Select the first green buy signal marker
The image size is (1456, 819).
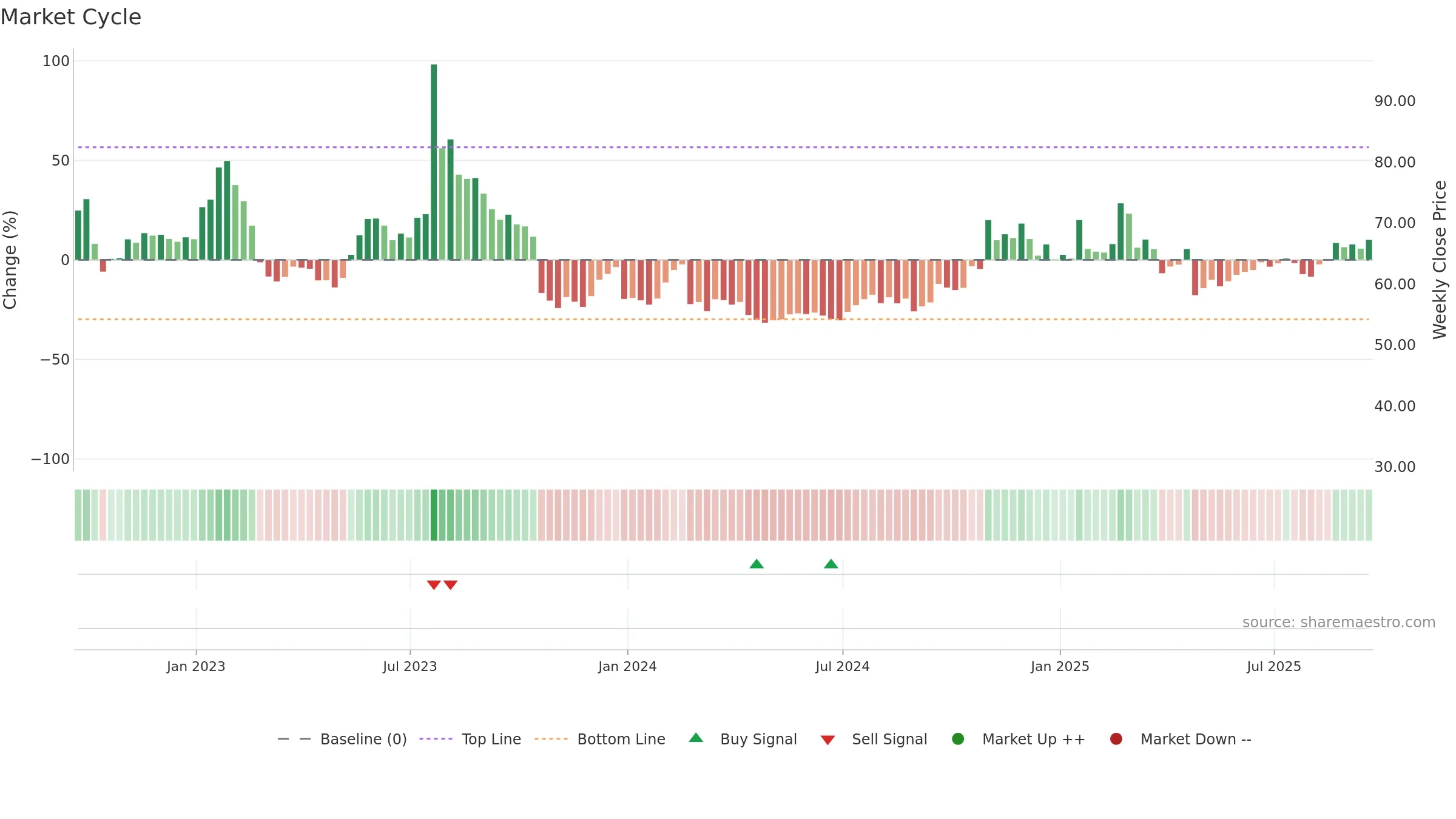pos(757,564)
